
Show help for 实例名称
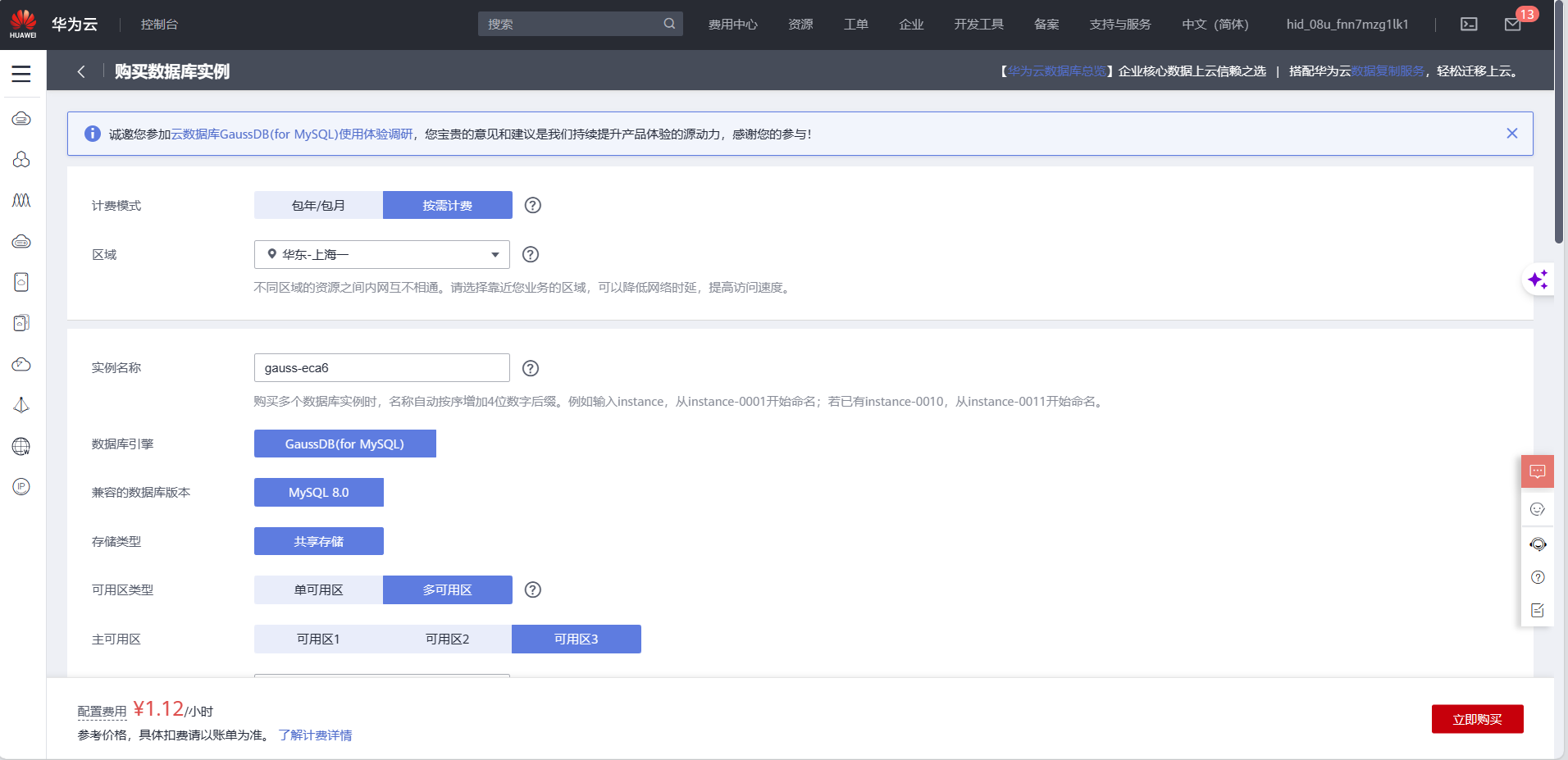[x=531, y=368]
